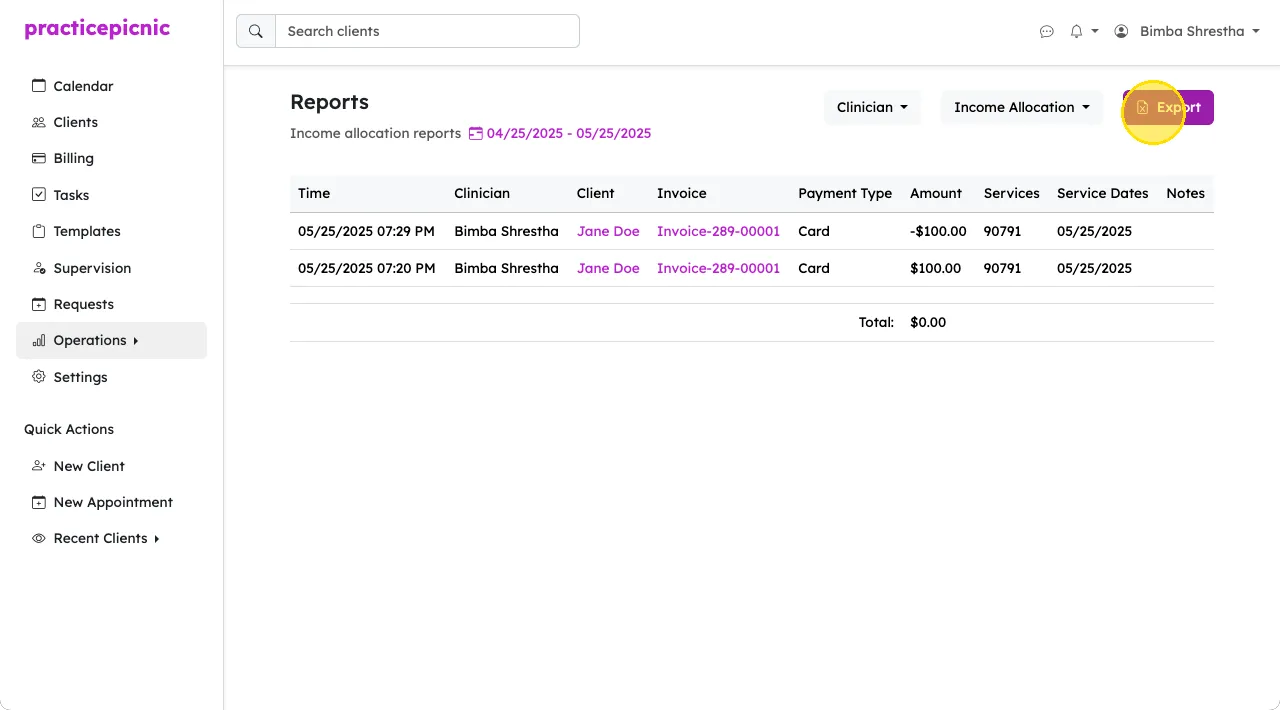Click the Clients people icon
The width and height of the screenshot is (1280, 710).
coord(39,122)
